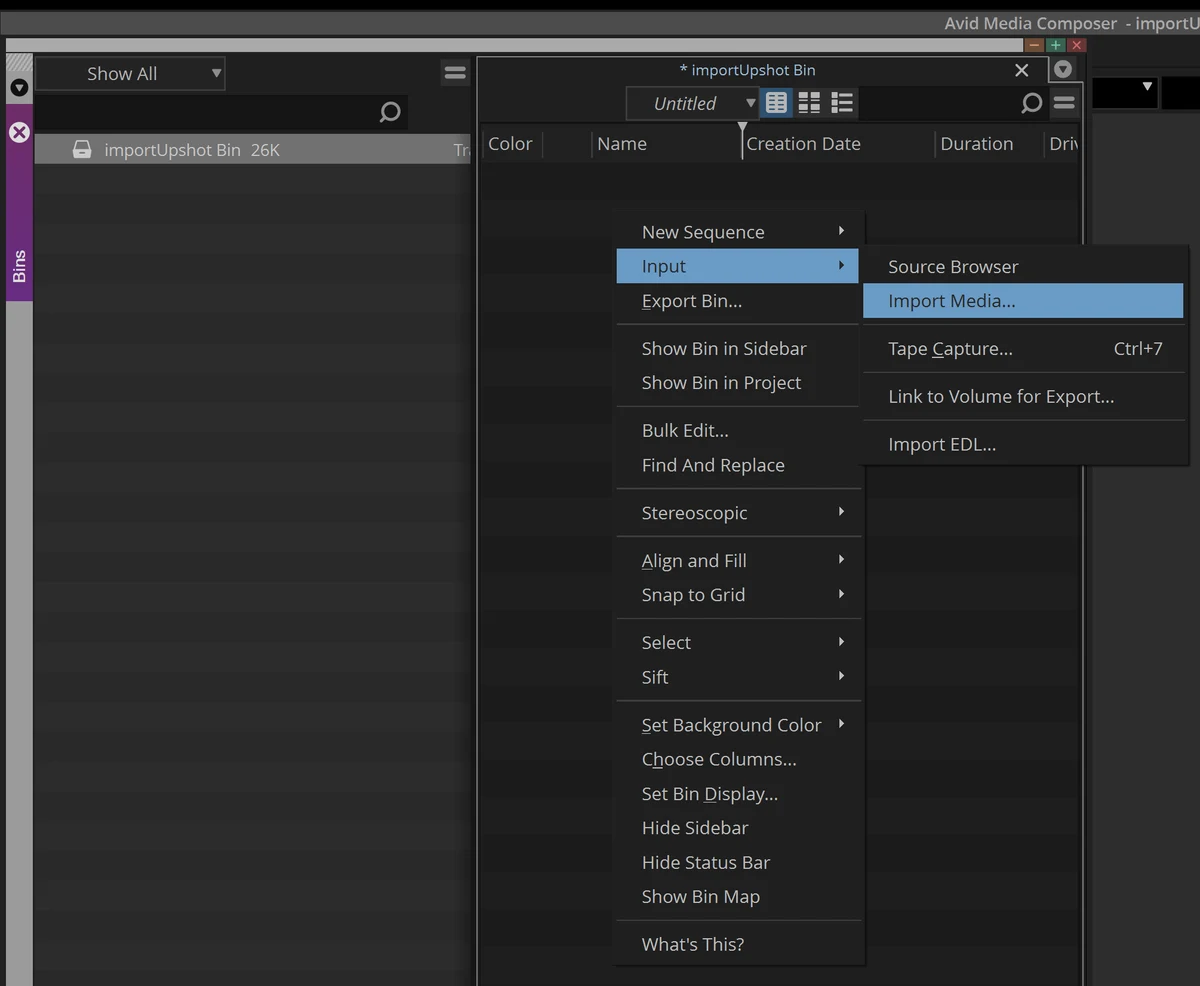Choose Hide Status Bar entry
Viewport: 1200px width, 986px height.
click(738, 863)
